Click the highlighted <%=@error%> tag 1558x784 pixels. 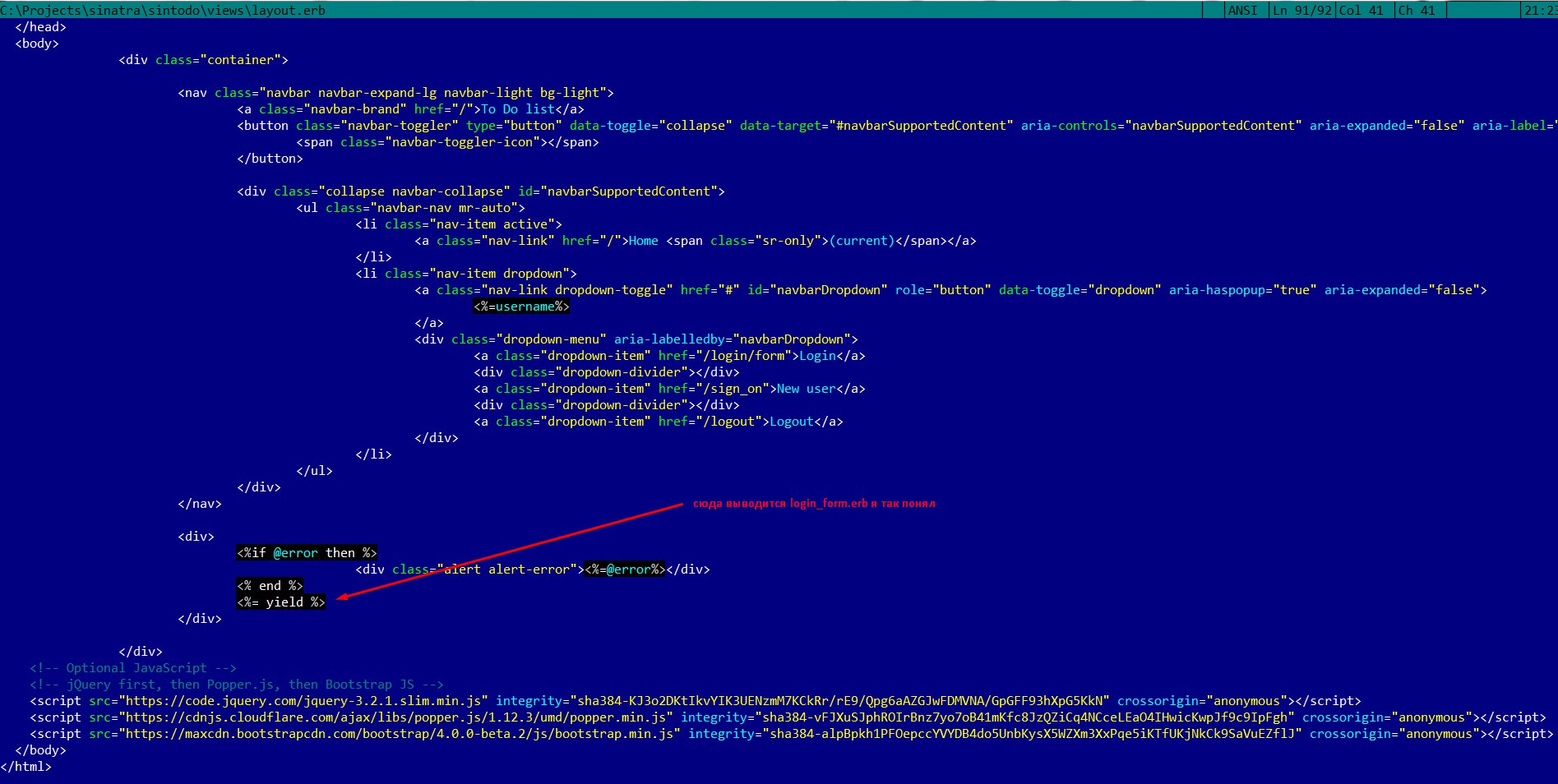[625, 570]
